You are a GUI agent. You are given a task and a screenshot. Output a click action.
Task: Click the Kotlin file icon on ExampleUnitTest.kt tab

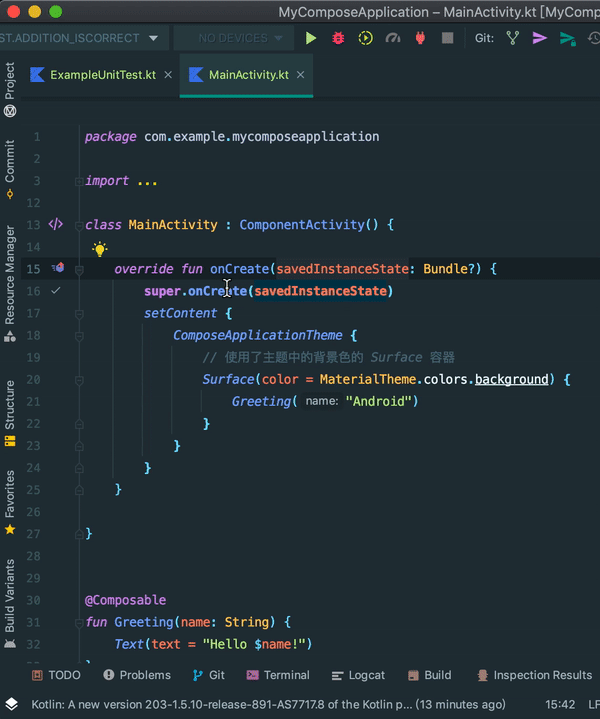pyautogui.click(x=37, y=75)
